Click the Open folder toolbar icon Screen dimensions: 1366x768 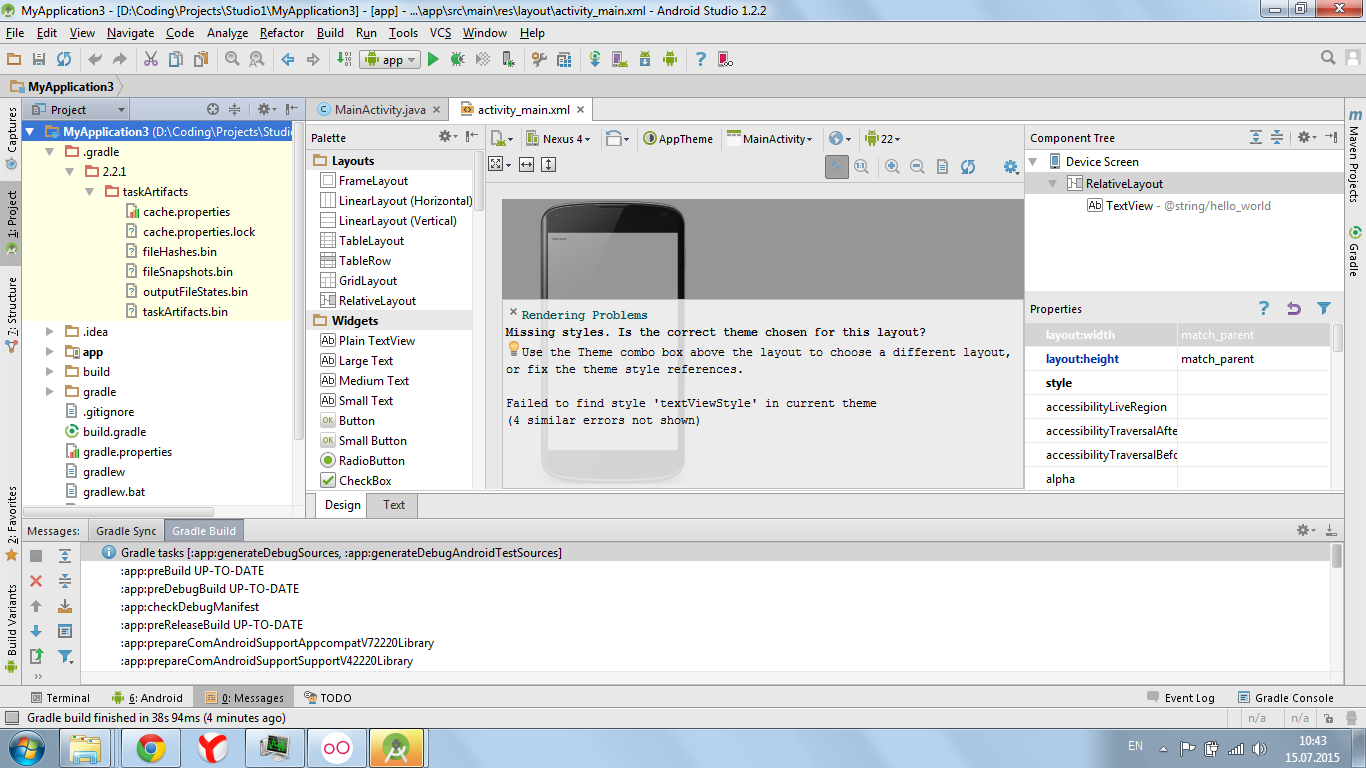point(14,60)
